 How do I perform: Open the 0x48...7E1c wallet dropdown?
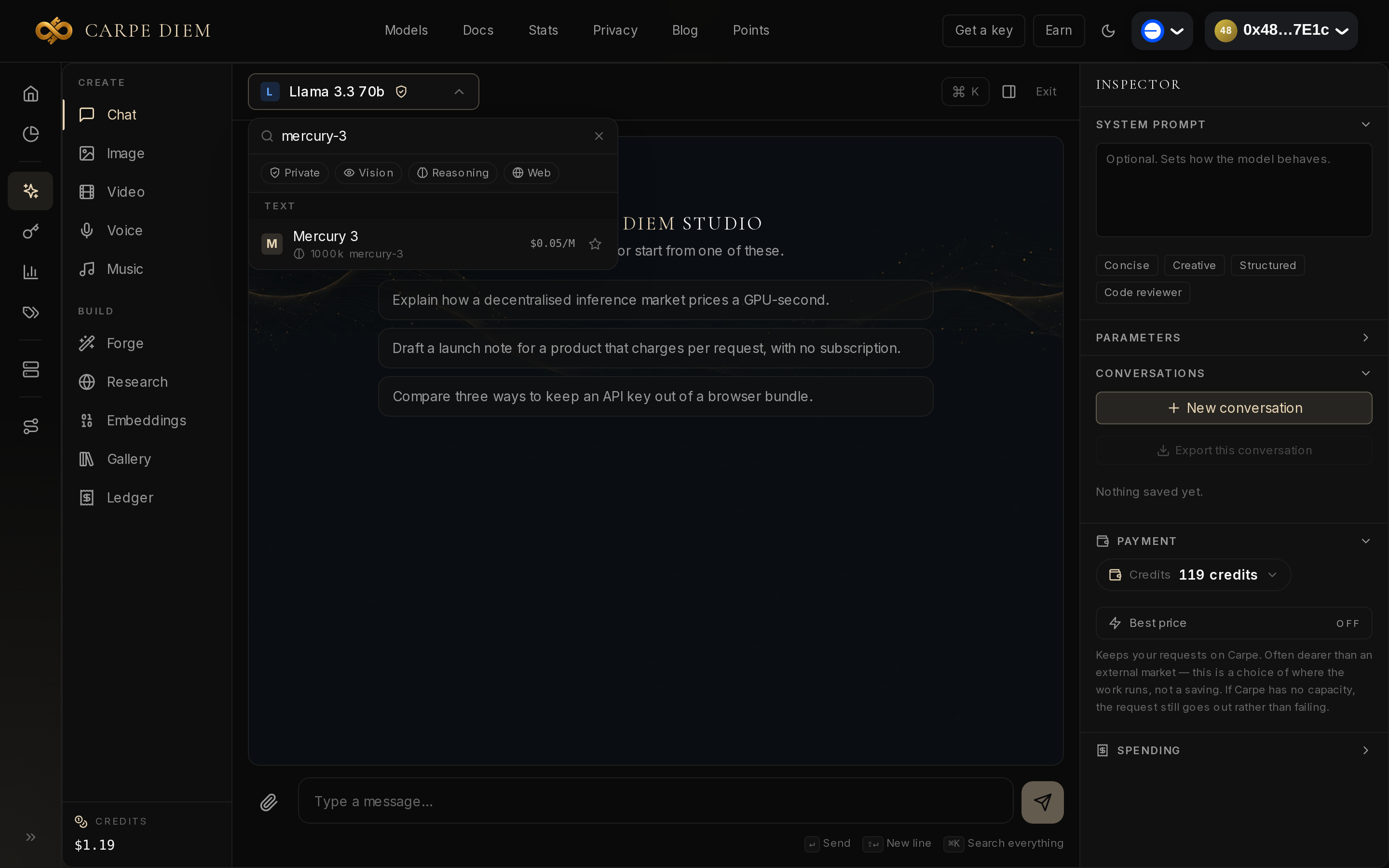[1281, 30]
